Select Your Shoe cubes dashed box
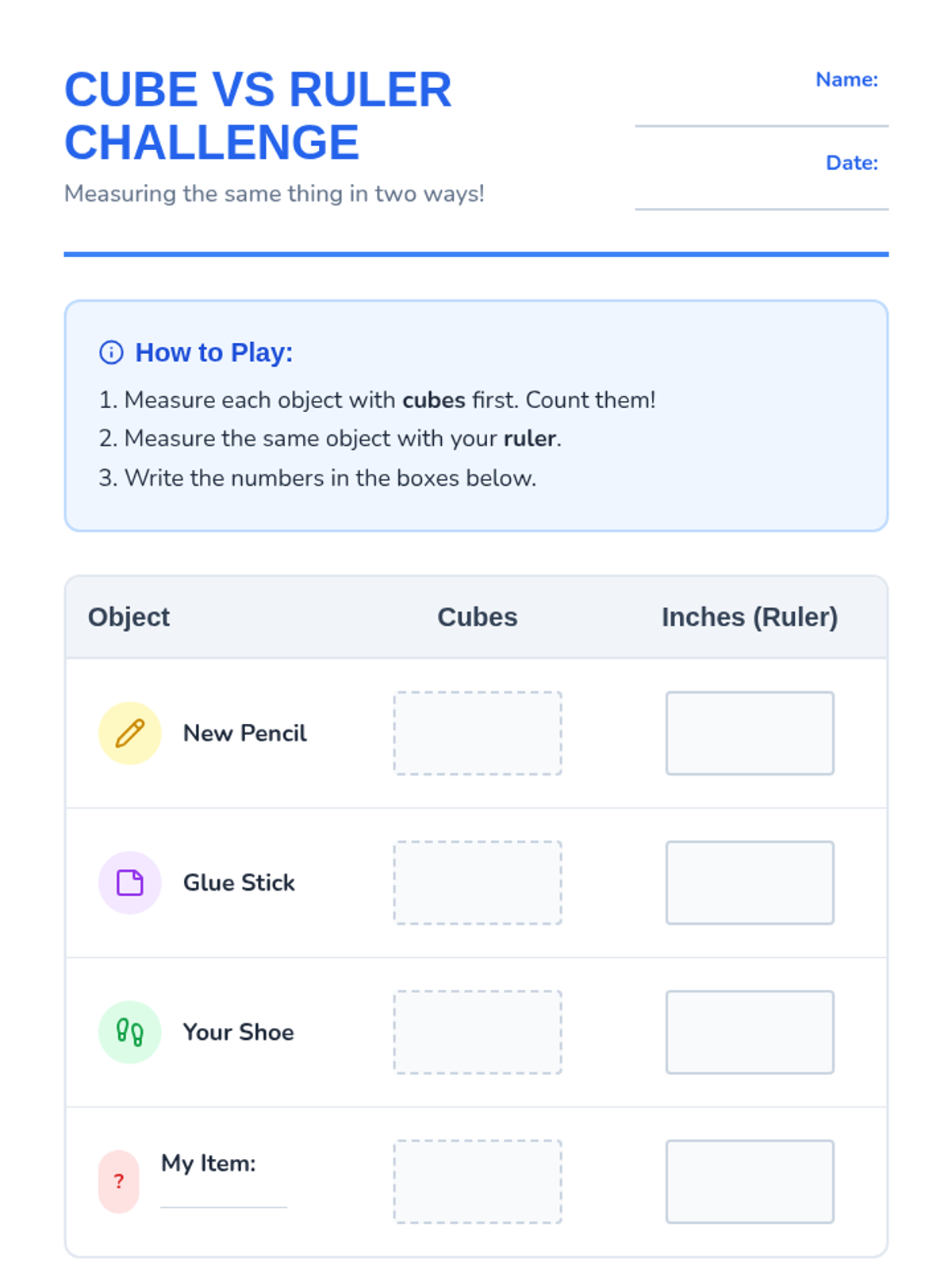 [x=477, y=1031]
